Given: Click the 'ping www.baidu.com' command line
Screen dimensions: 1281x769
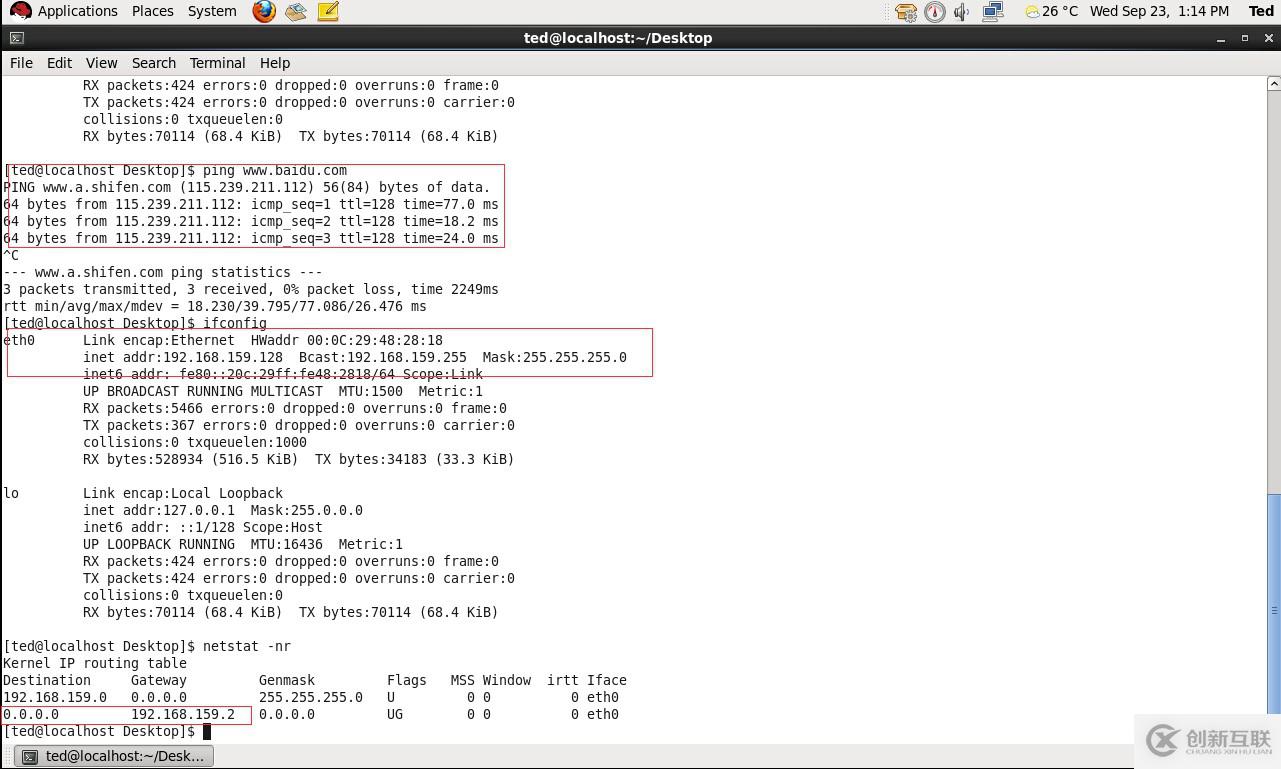Looking at the screenshot, I should (x=175, y=170).
